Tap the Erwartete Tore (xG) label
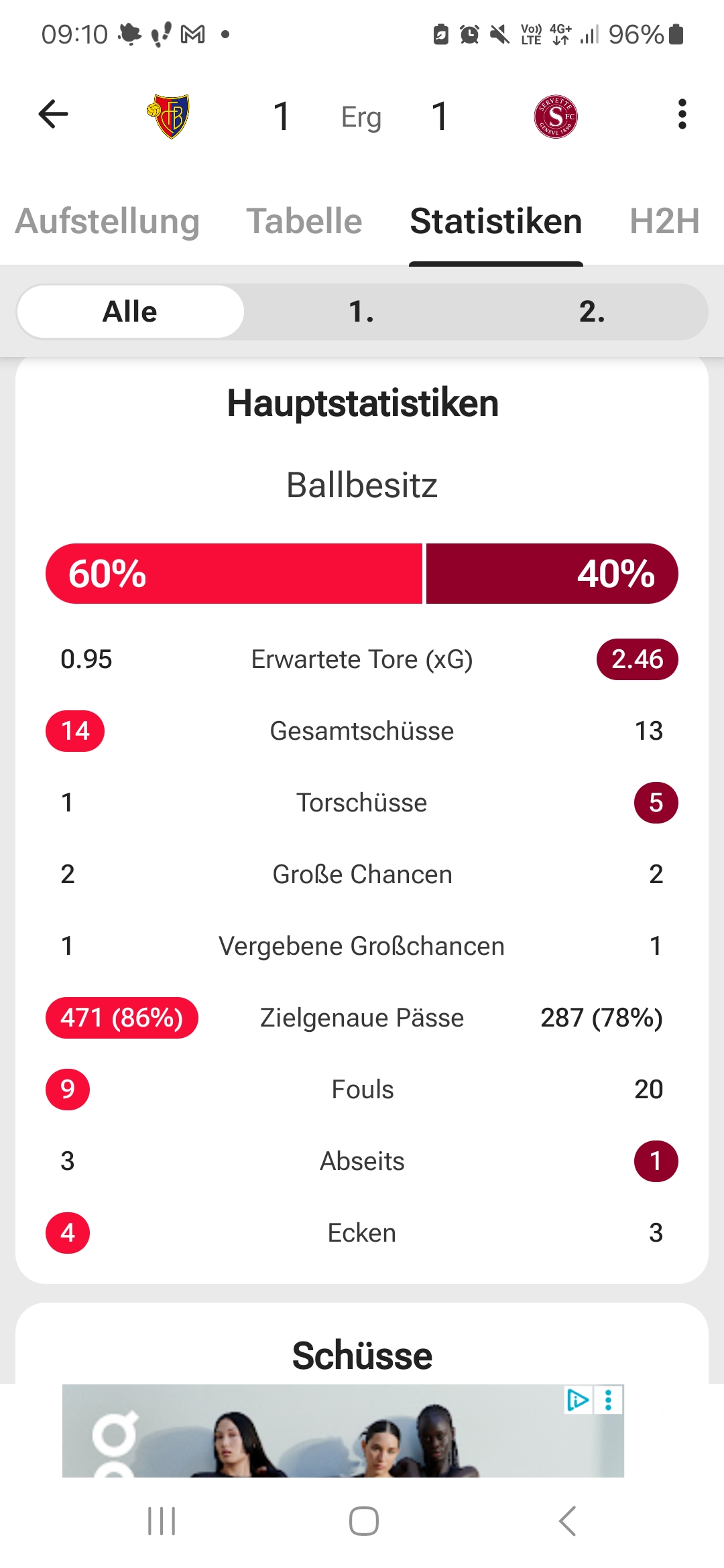This screenshot has height=1568, width=724. pos(362,659)
